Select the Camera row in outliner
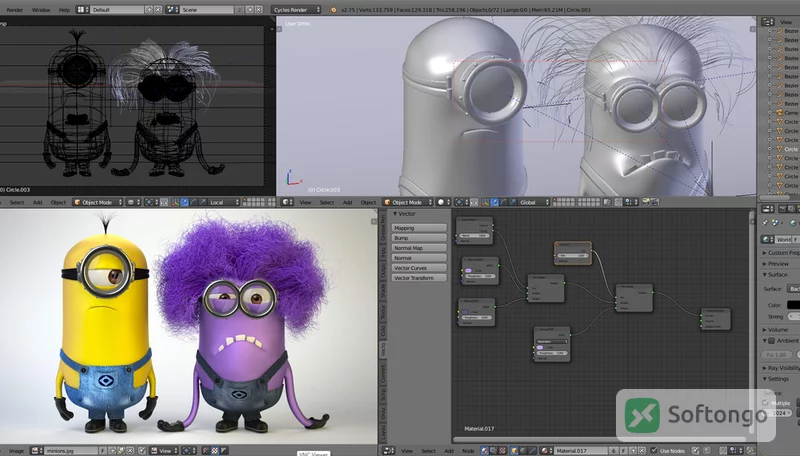 (x=788, y=113)
